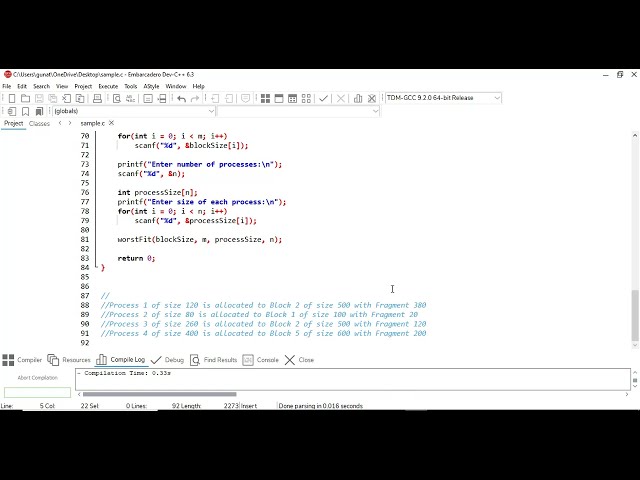
Task: Click the compile log horizontal scrollbar thumb
Action: tap(160, 394)
